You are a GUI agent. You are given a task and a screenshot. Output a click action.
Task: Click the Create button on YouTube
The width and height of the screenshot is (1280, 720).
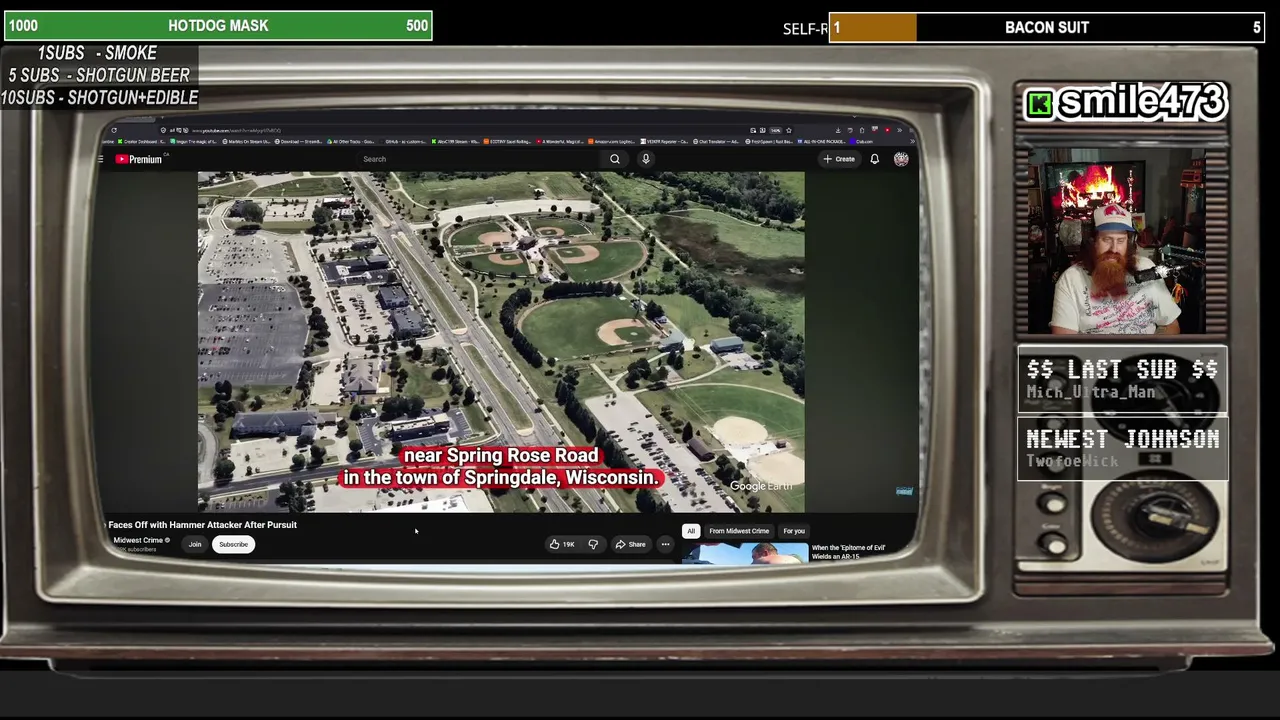click(x=839, y=159)
